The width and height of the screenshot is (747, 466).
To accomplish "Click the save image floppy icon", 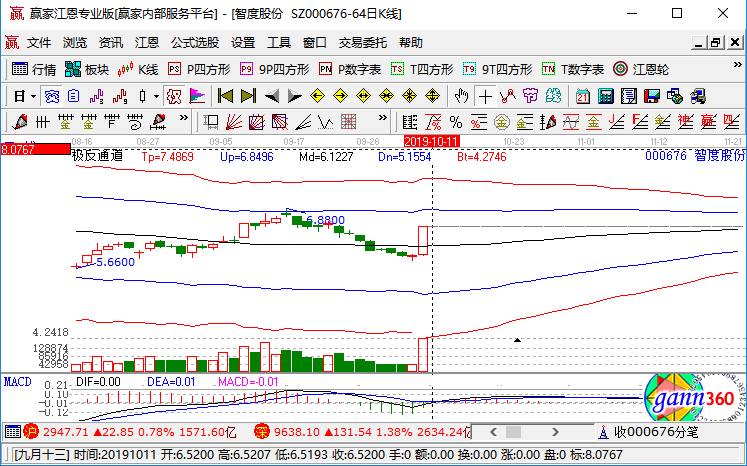I will tap(651, 96).
